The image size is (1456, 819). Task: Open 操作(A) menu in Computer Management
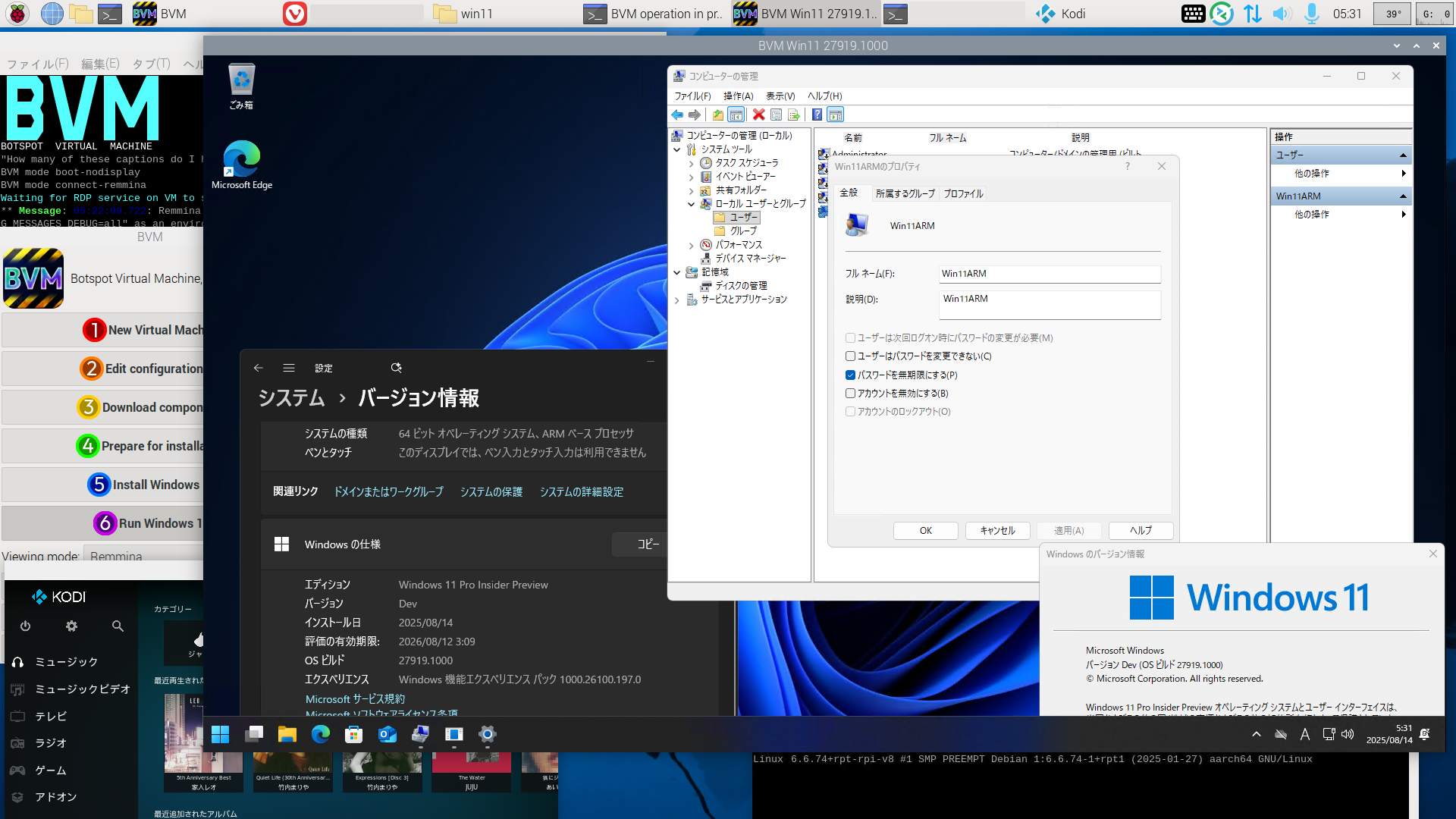[x=738, y=96]
